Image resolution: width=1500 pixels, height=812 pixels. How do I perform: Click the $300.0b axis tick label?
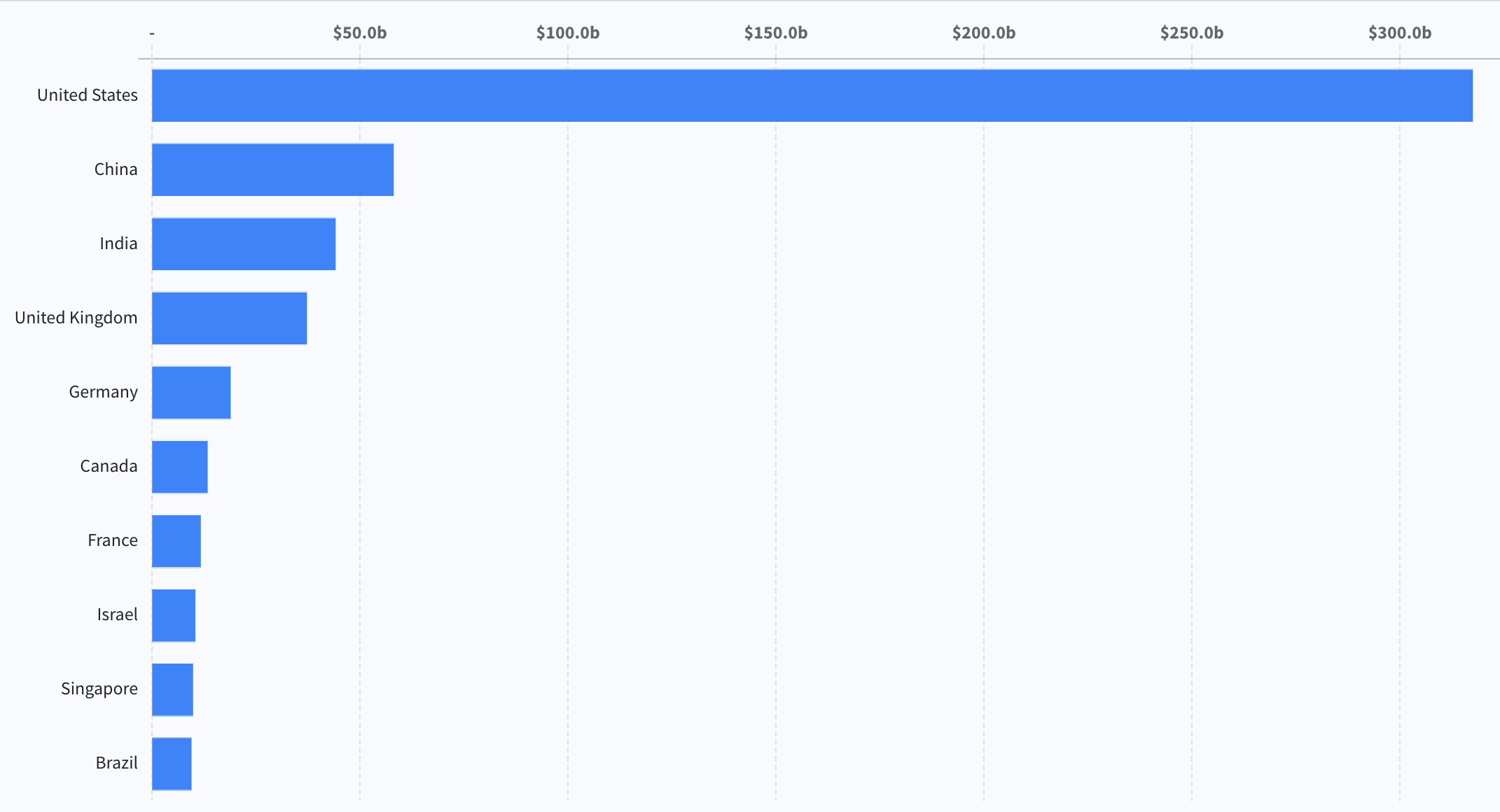point(1399,33)
